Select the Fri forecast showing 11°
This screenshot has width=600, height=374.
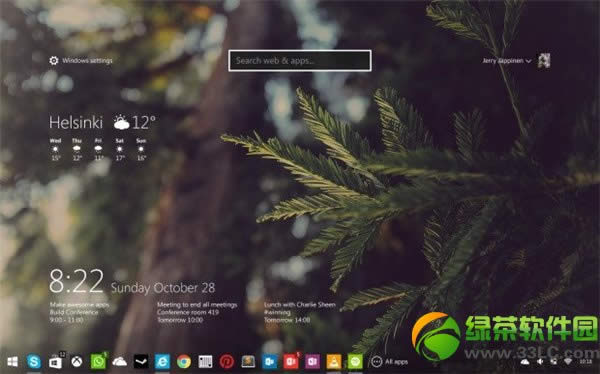click(x=98, y=149)
